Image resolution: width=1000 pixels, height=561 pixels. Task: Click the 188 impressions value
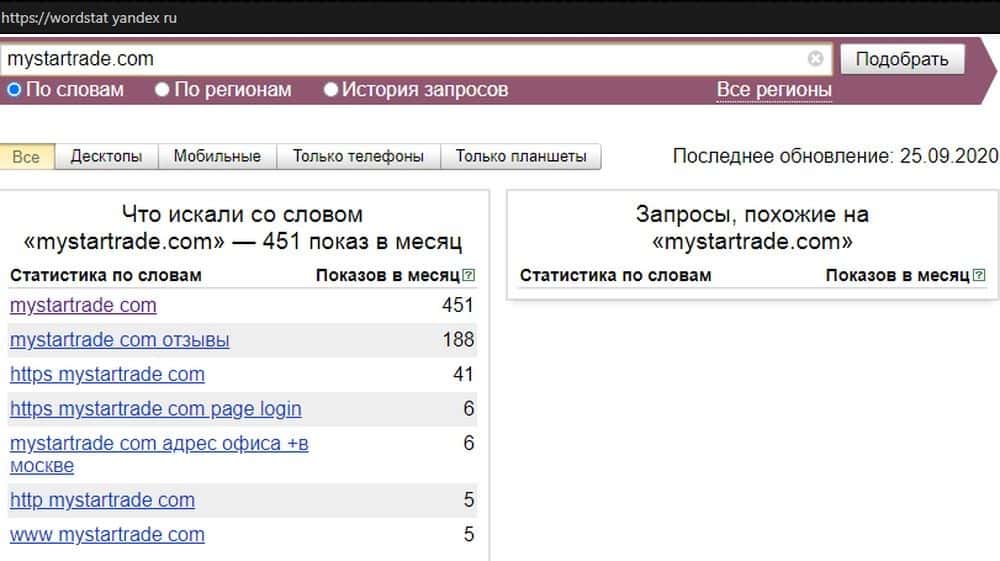(x=458, y=340)
